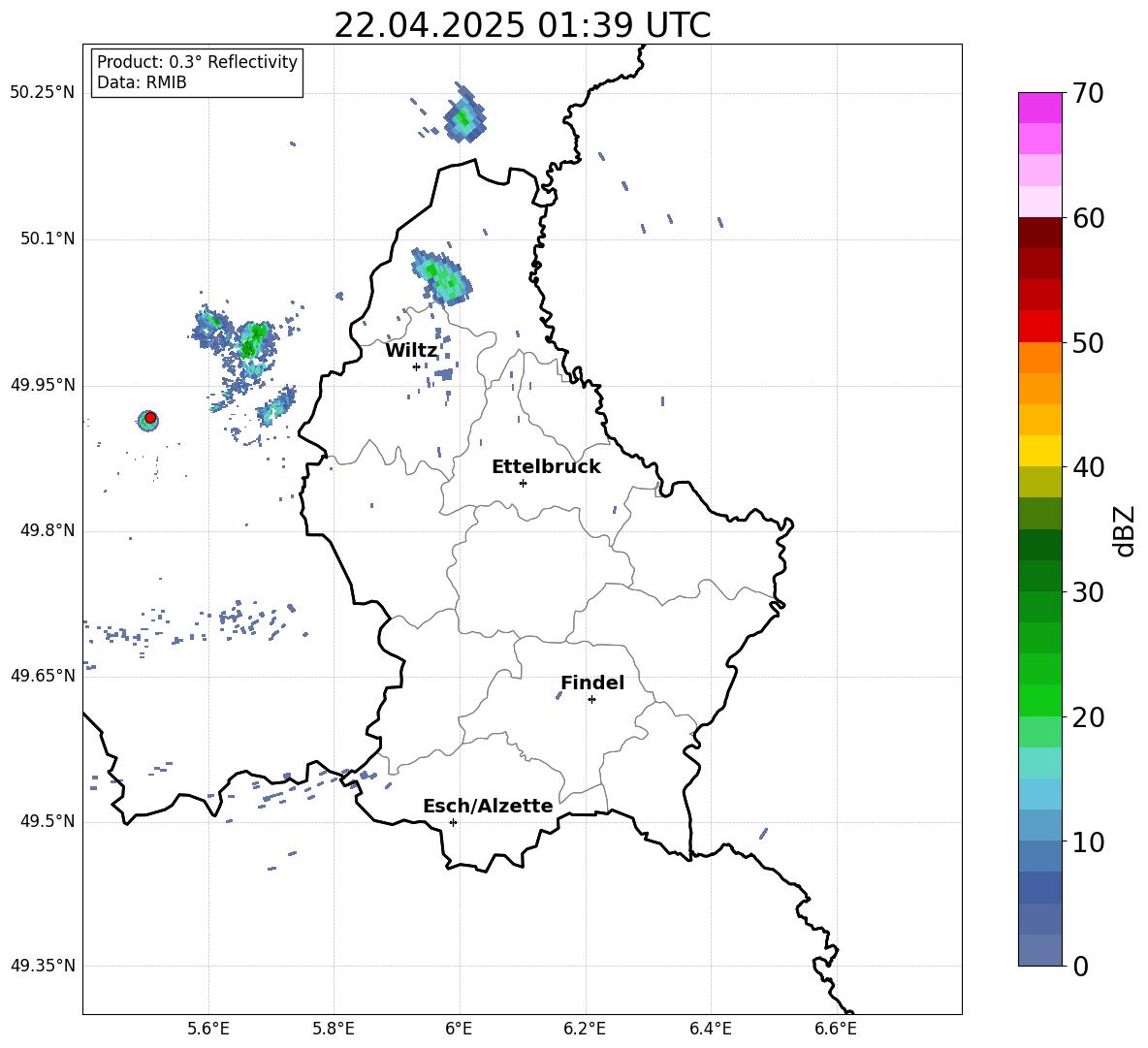Click the rain cell north of Wiltz
The width and height of the screenshot is (1148, 1048).
pyautogui.click(x=441, y=276)
